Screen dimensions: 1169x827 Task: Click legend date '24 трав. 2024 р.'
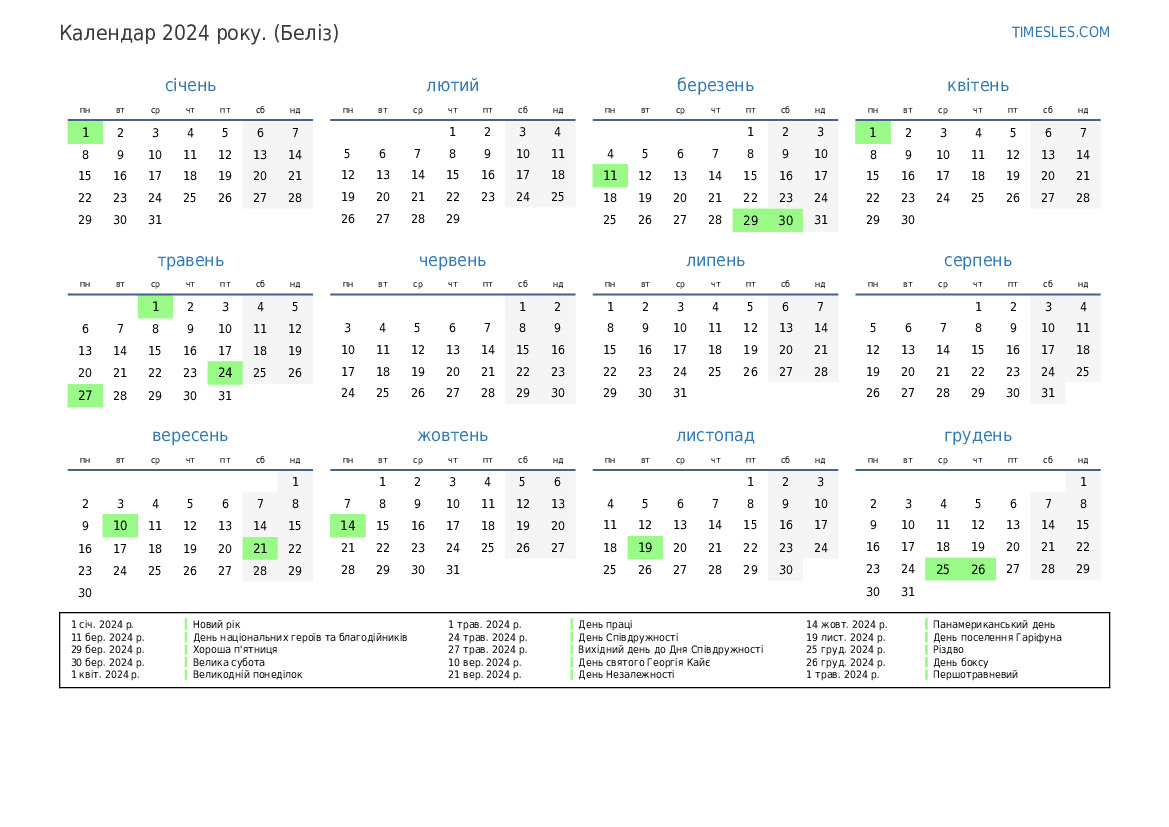488,638
